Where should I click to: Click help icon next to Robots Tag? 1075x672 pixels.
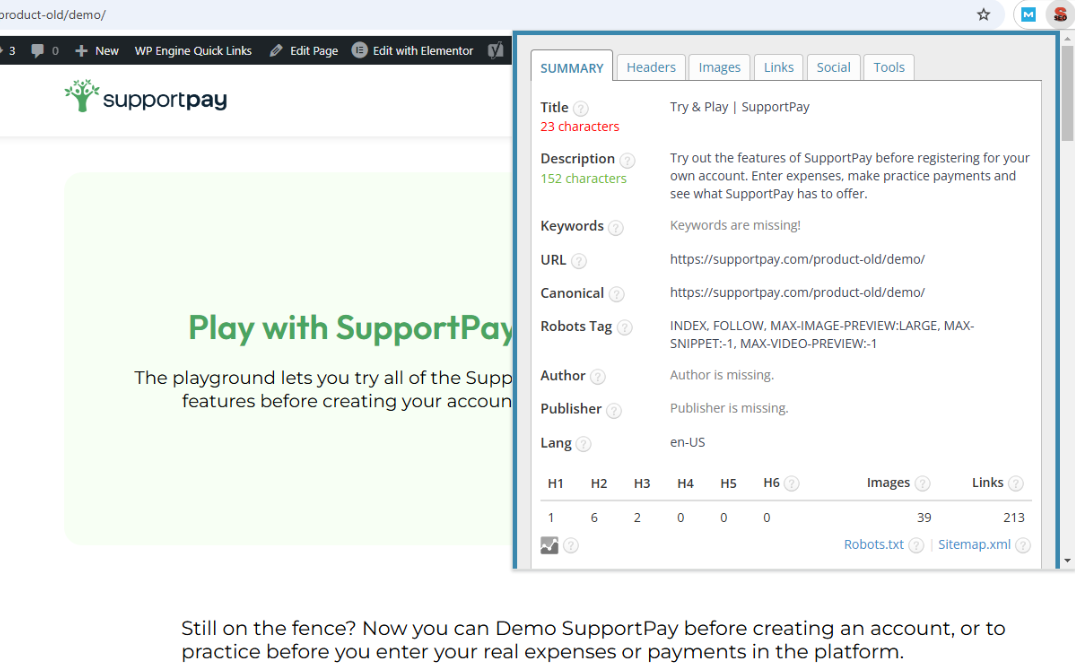tap(624, 327)
